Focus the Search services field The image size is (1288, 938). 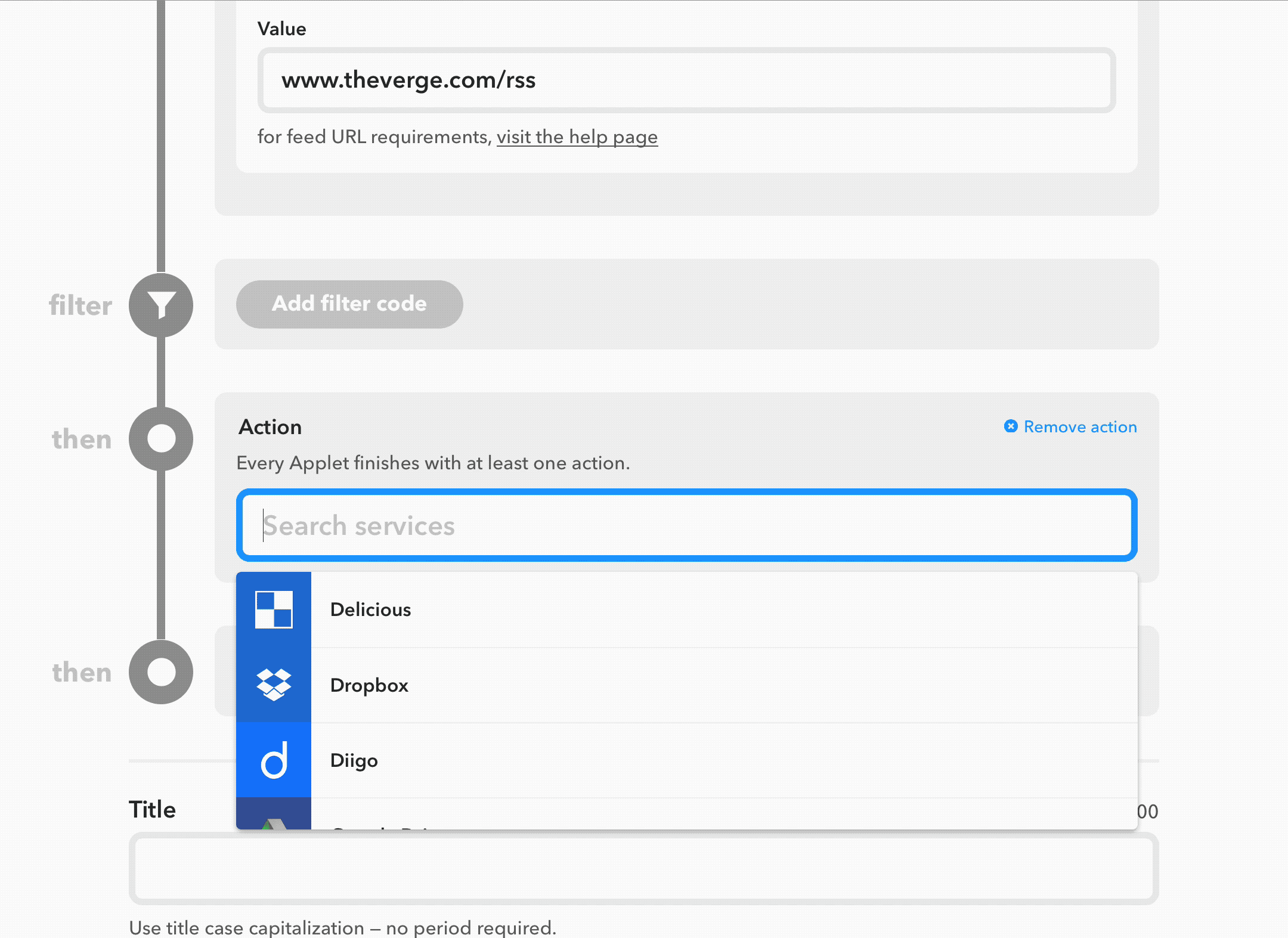[x=687, y=525]
